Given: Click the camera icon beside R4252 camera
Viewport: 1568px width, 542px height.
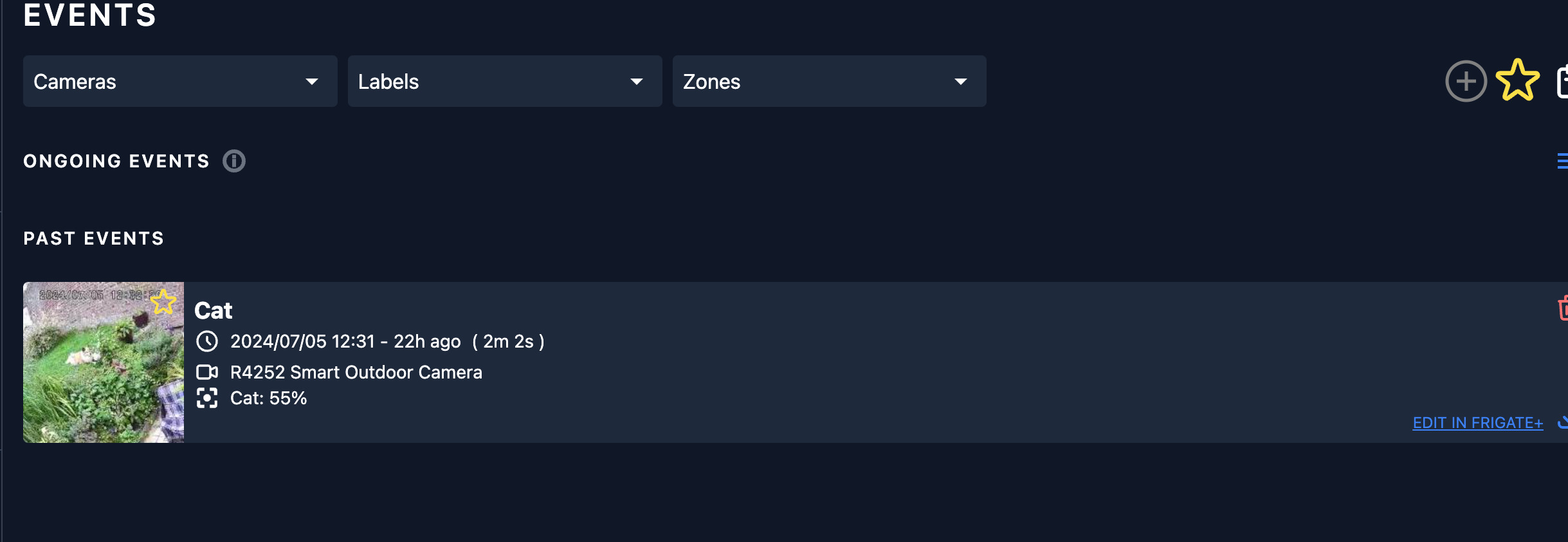Looking at the screenshot, I should tap(207, 372).
